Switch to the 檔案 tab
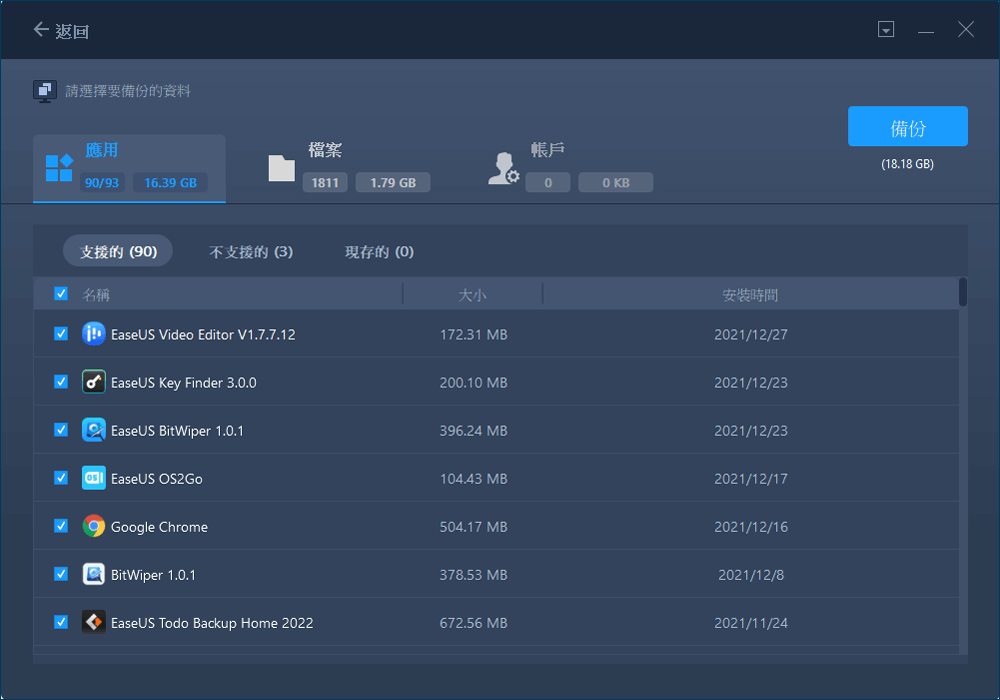 pyautogui.click(x=349, y=167)
